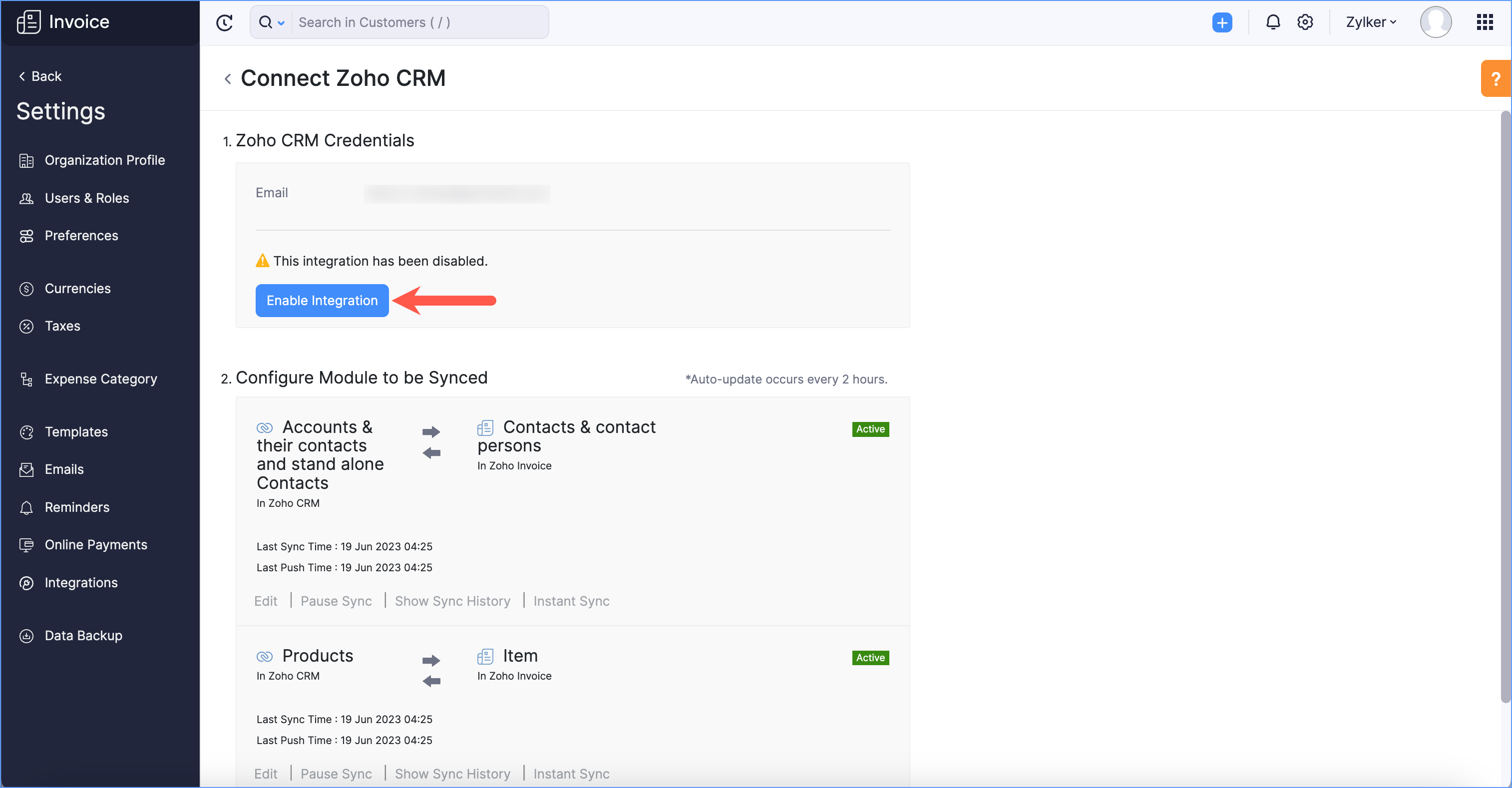Pause Sync for Accounts and contacts module
Image resolution: width=1512 pixels, height=788 pixels.
coord(336,601)
